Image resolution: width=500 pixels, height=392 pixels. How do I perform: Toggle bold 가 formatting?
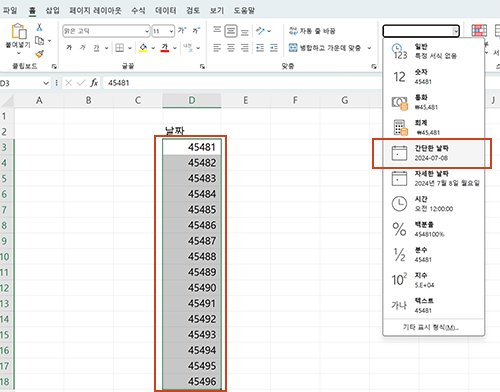pyautogui.click(x=69, y=48)
